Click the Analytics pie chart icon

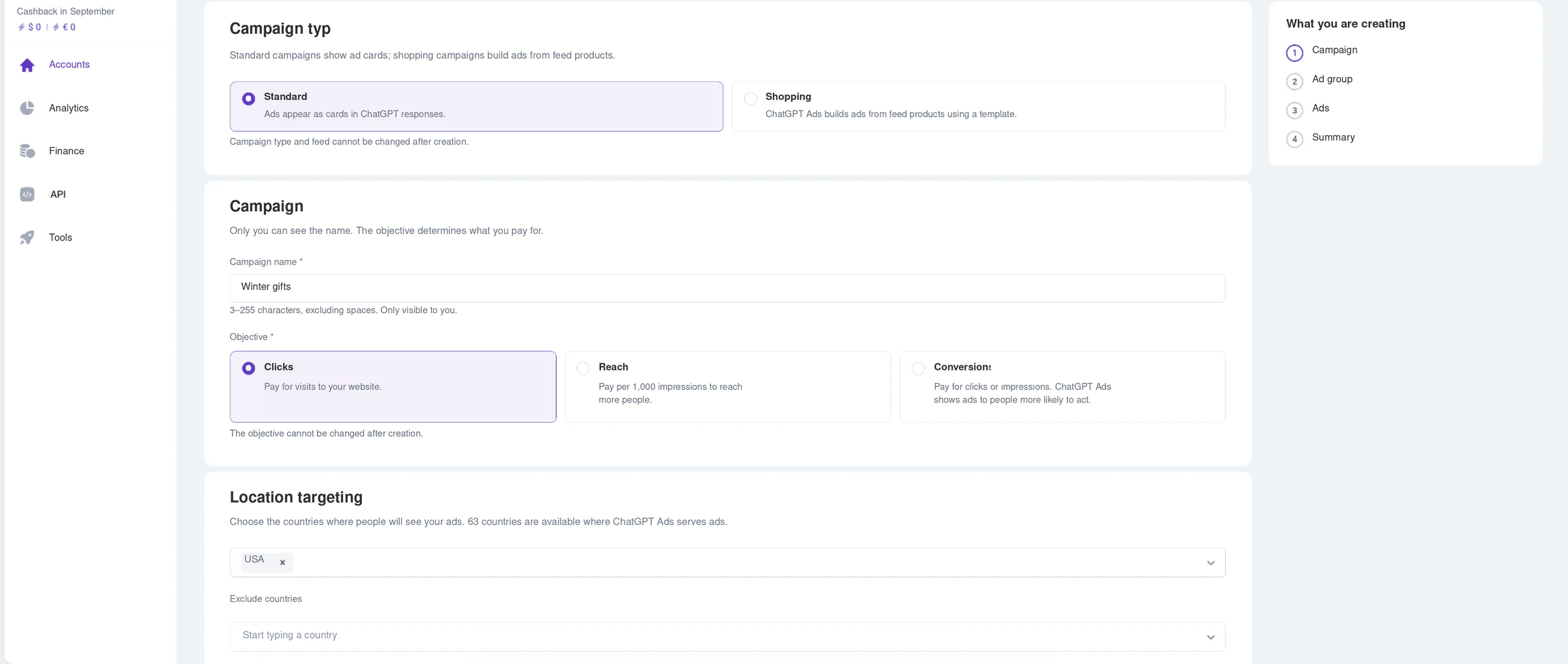tap(27, 108)
